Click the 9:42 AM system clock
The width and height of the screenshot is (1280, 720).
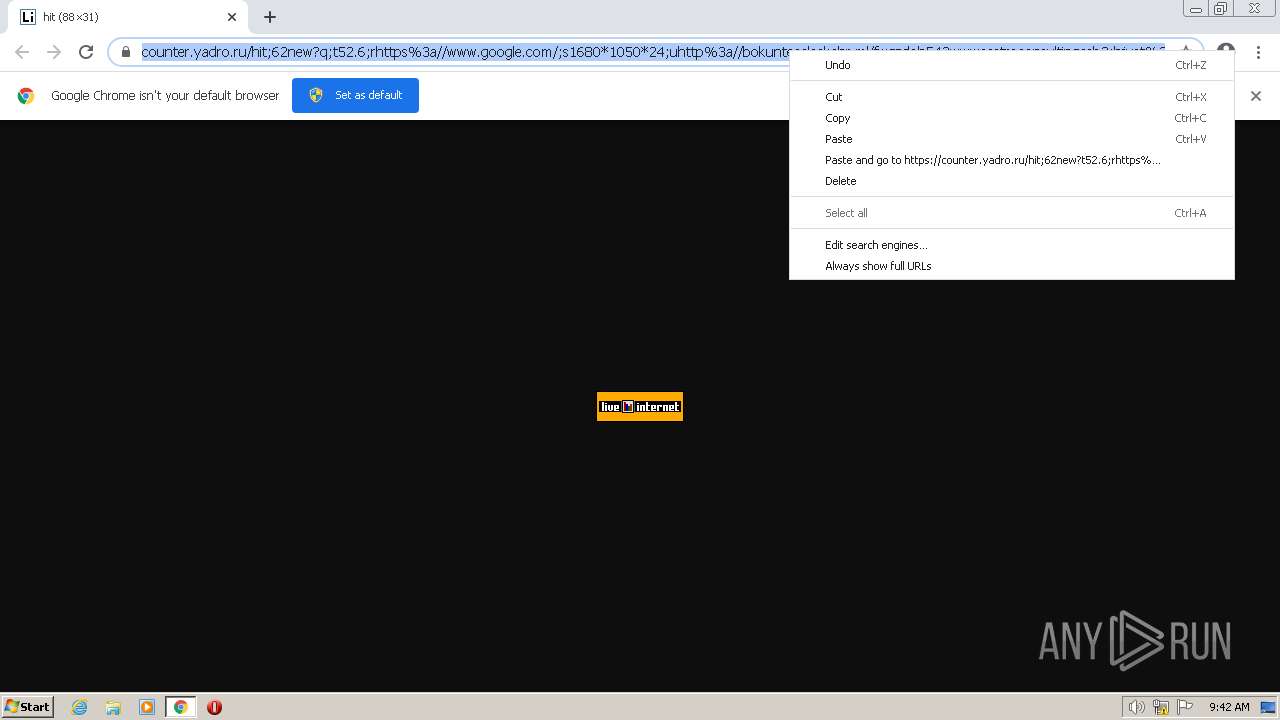[1229, 707]
